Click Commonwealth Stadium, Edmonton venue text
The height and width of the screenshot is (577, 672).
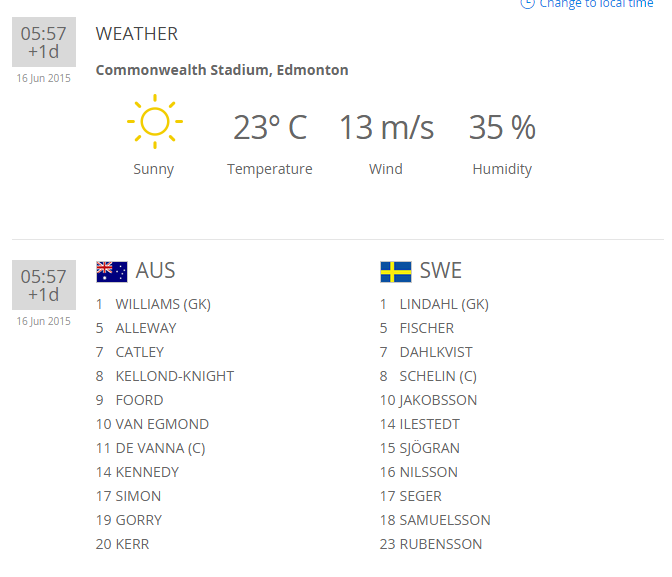[x=222, y=70]
